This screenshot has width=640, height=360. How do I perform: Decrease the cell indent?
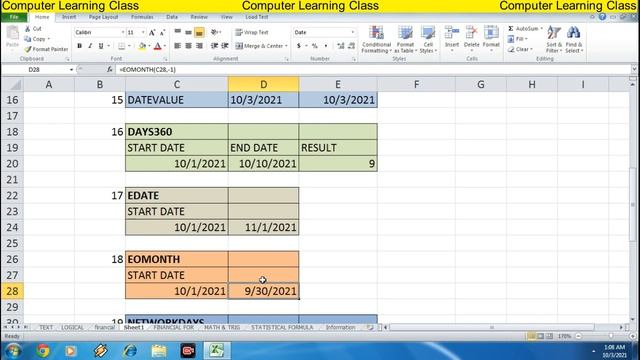point(214,46)
